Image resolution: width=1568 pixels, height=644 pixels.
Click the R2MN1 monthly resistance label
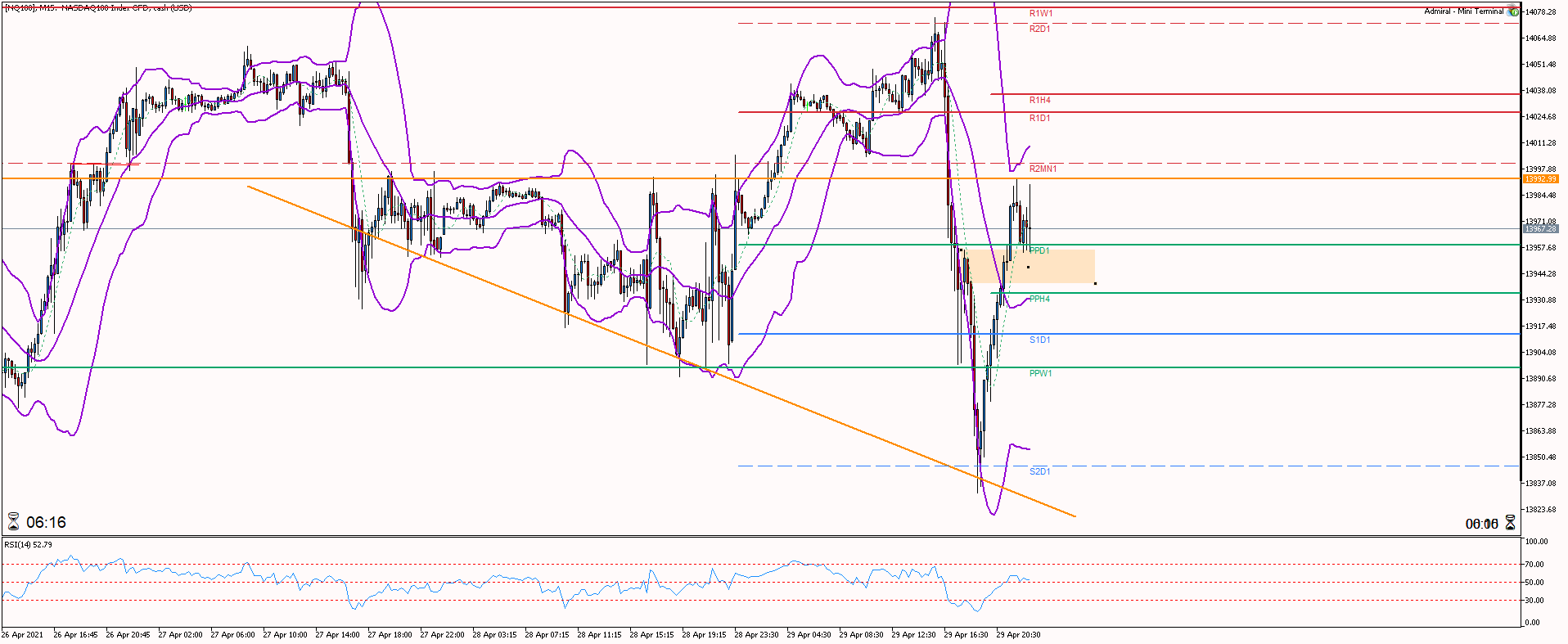pos(1043,169)
